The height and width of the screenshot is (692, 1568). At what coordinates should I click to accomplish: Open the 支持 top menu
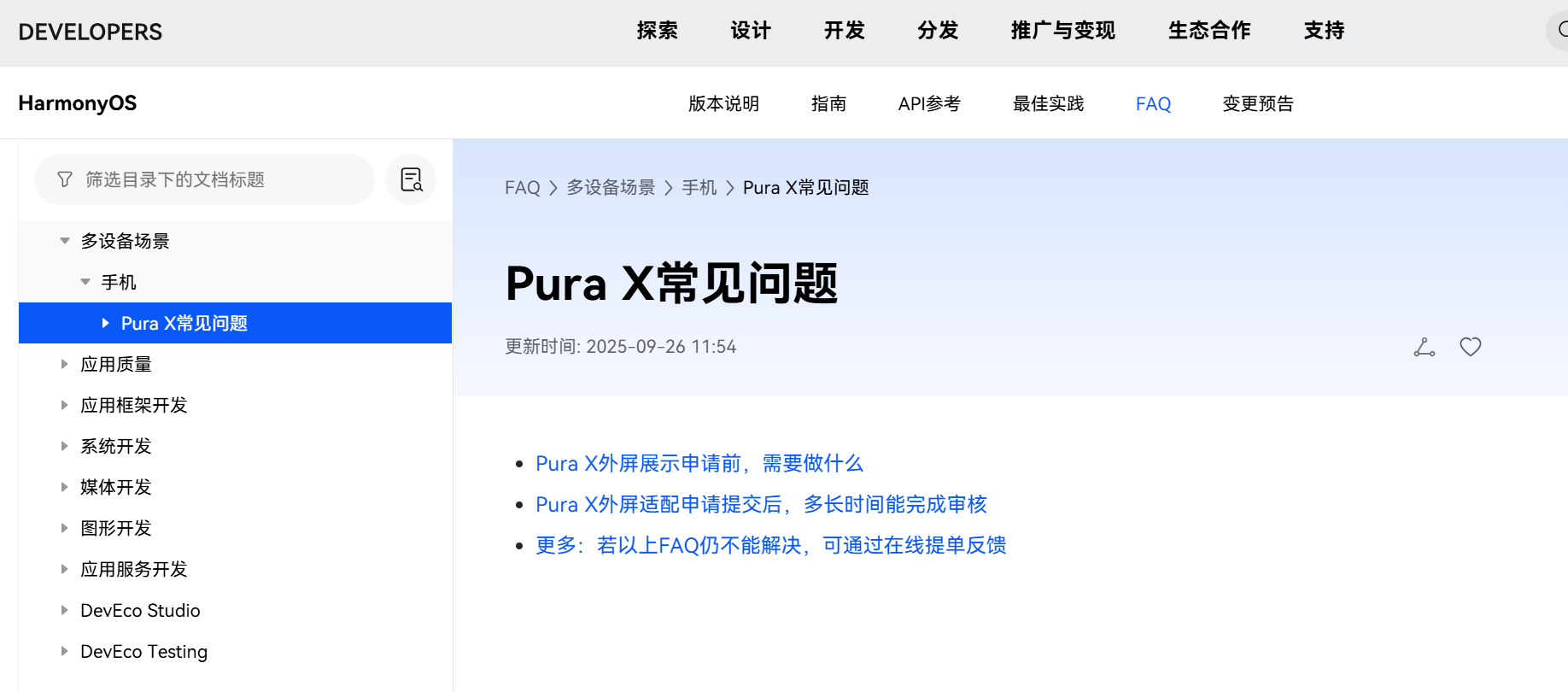(1324, 31)
